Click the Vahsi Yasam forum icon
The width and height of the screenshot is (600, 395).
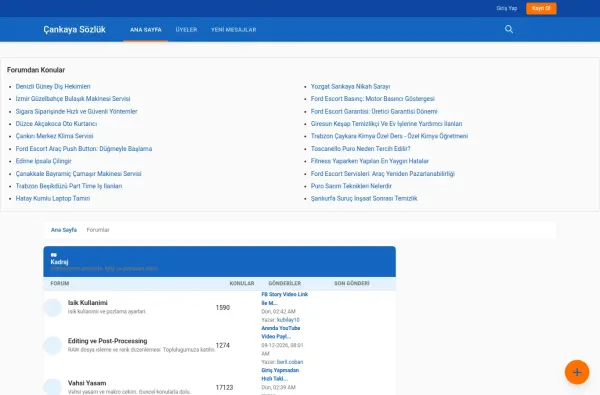(52, 387)
